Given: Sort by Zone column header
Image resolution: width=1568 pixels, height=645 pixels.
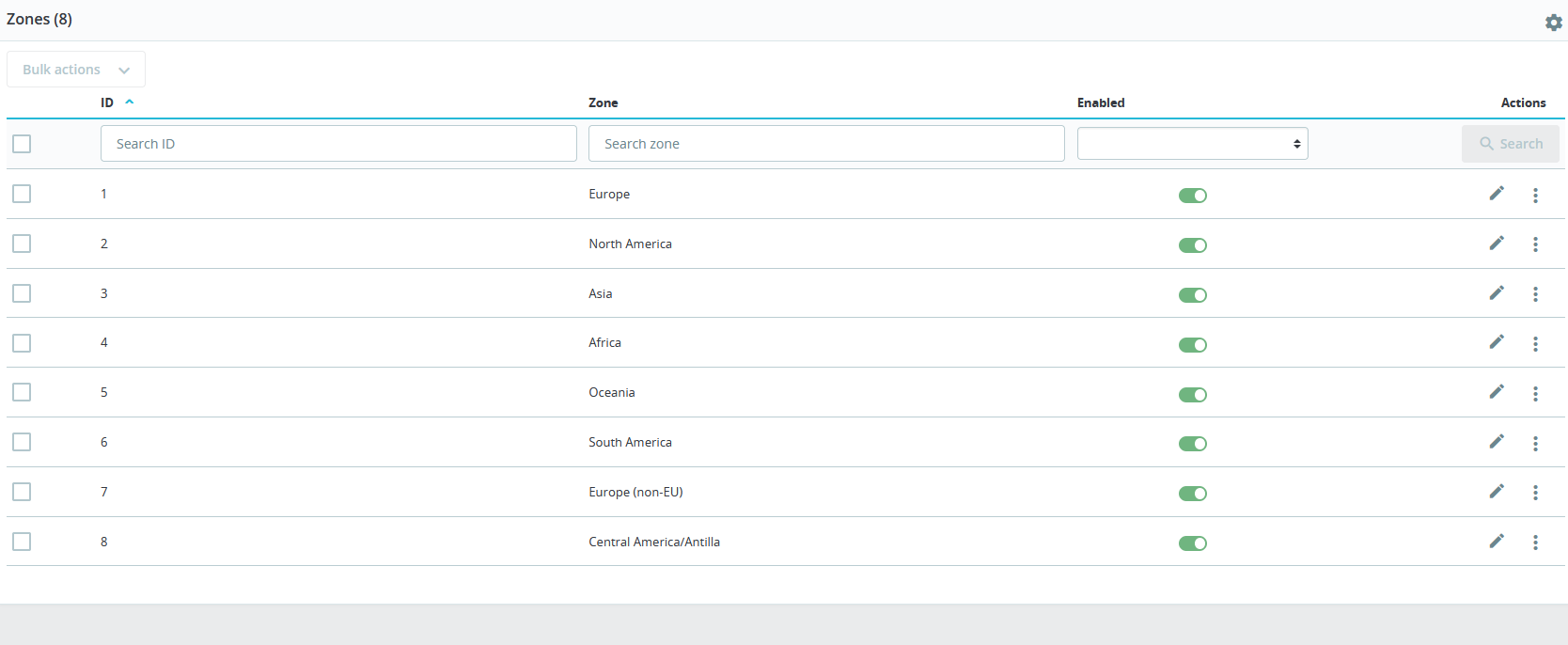Looking at the screenshot, I should coord(604,102).
